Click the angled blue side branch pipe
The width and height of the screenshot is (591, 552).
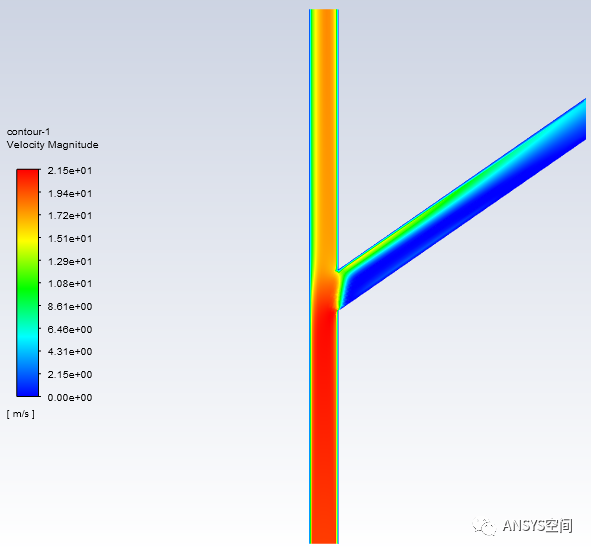(x=462, y=204)
